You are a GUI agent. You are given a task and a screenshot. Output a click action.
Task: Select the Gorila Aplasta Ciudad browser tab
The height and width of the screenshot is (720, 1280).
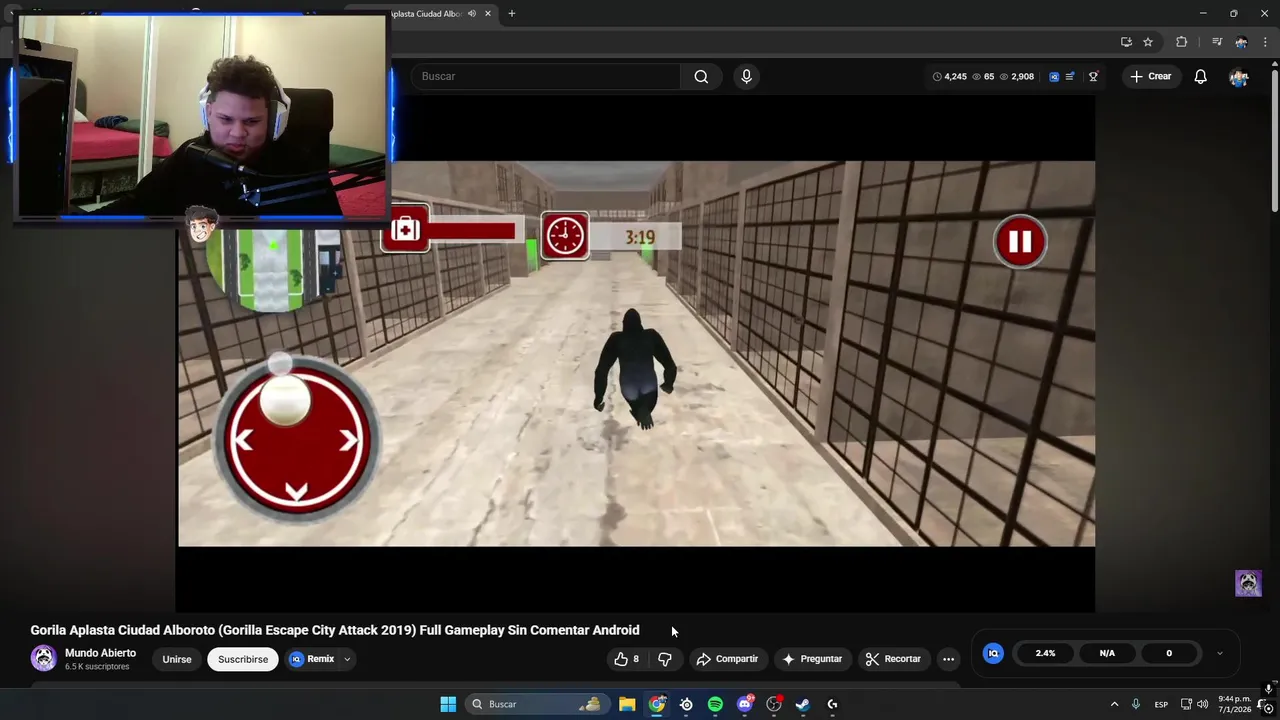click(425, 13)
